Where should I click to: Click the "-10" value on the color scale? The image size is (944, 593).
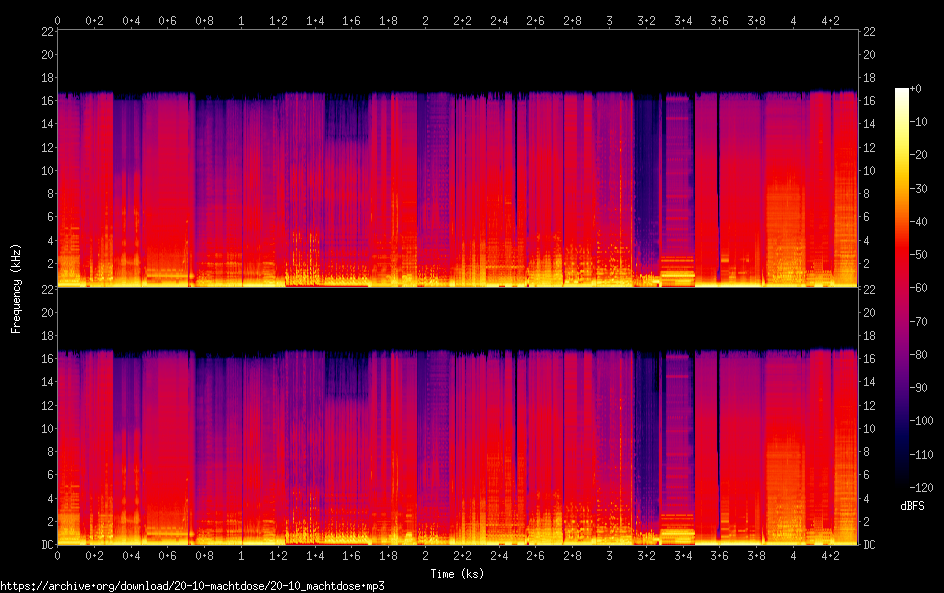pyautogui.click(x=919, y=122)
